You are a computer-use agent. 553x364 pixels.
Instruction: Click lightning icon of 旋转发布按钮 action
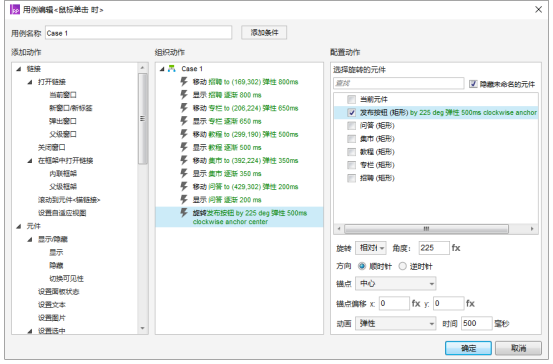click(184, 212)
